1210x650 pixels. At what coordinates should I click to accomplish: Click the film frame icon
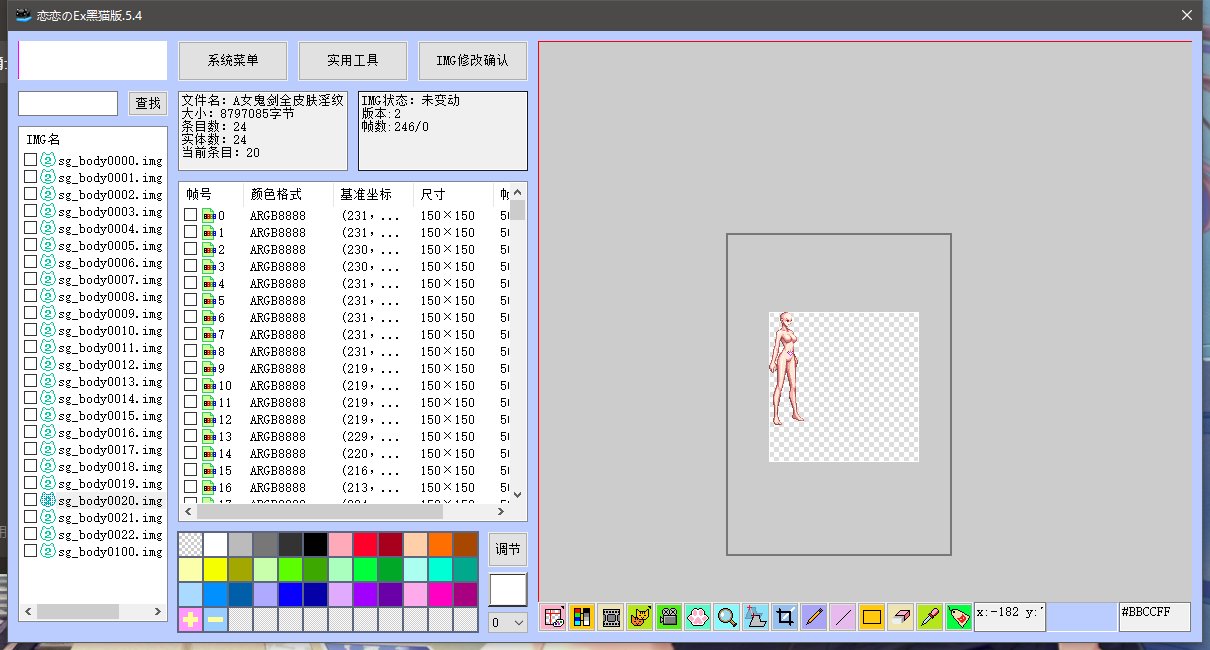pyautogui.click(x=611, y=617)
